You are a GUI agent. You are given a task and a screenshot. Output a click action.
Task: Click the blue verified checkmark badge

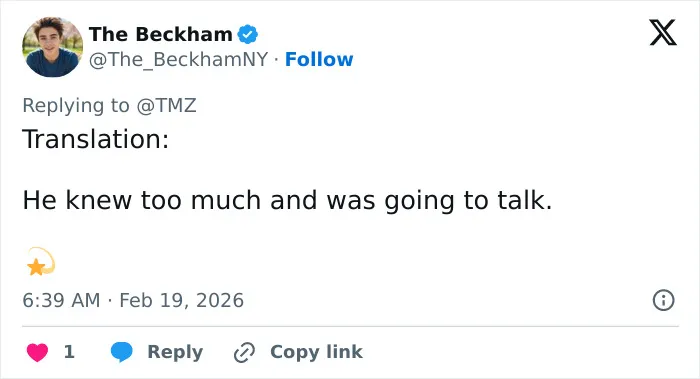tap(248, 34)
